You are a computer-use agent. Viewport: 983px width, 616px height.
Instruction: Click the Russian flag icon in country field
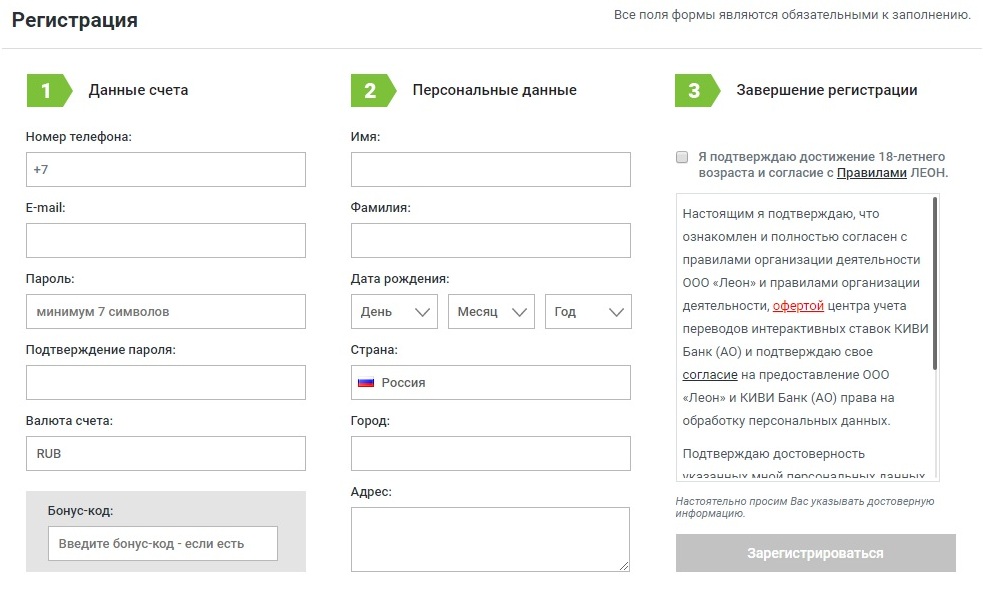pyautogui.click(x=366, y=383)
